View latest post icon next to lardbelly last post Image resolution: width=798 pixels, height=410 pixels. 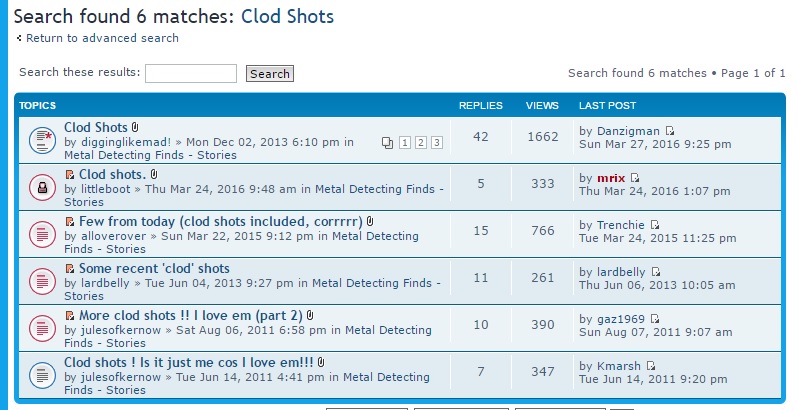(656, 272)
